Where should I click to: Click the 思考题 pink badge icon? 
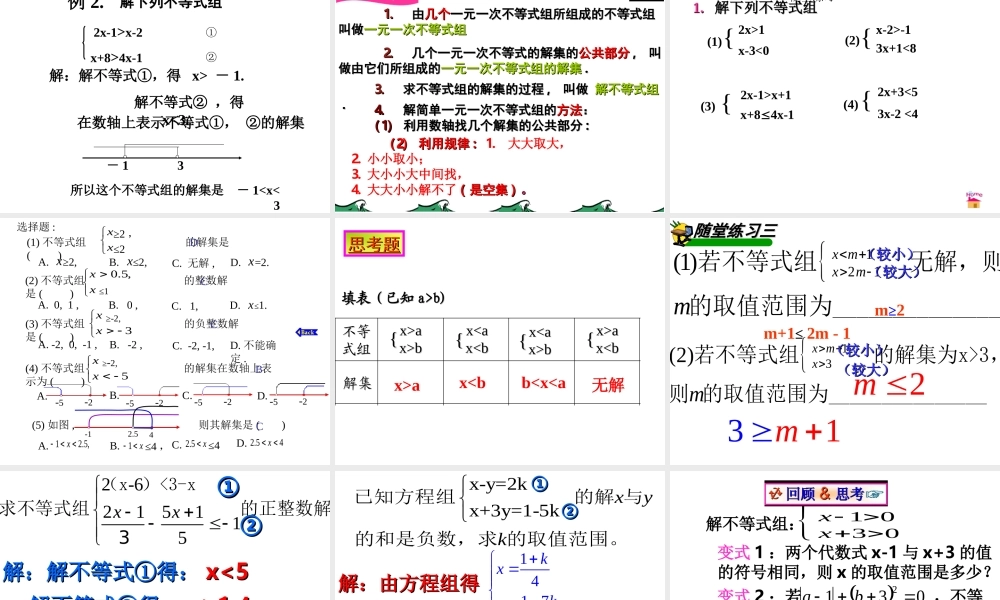[373, 241]
